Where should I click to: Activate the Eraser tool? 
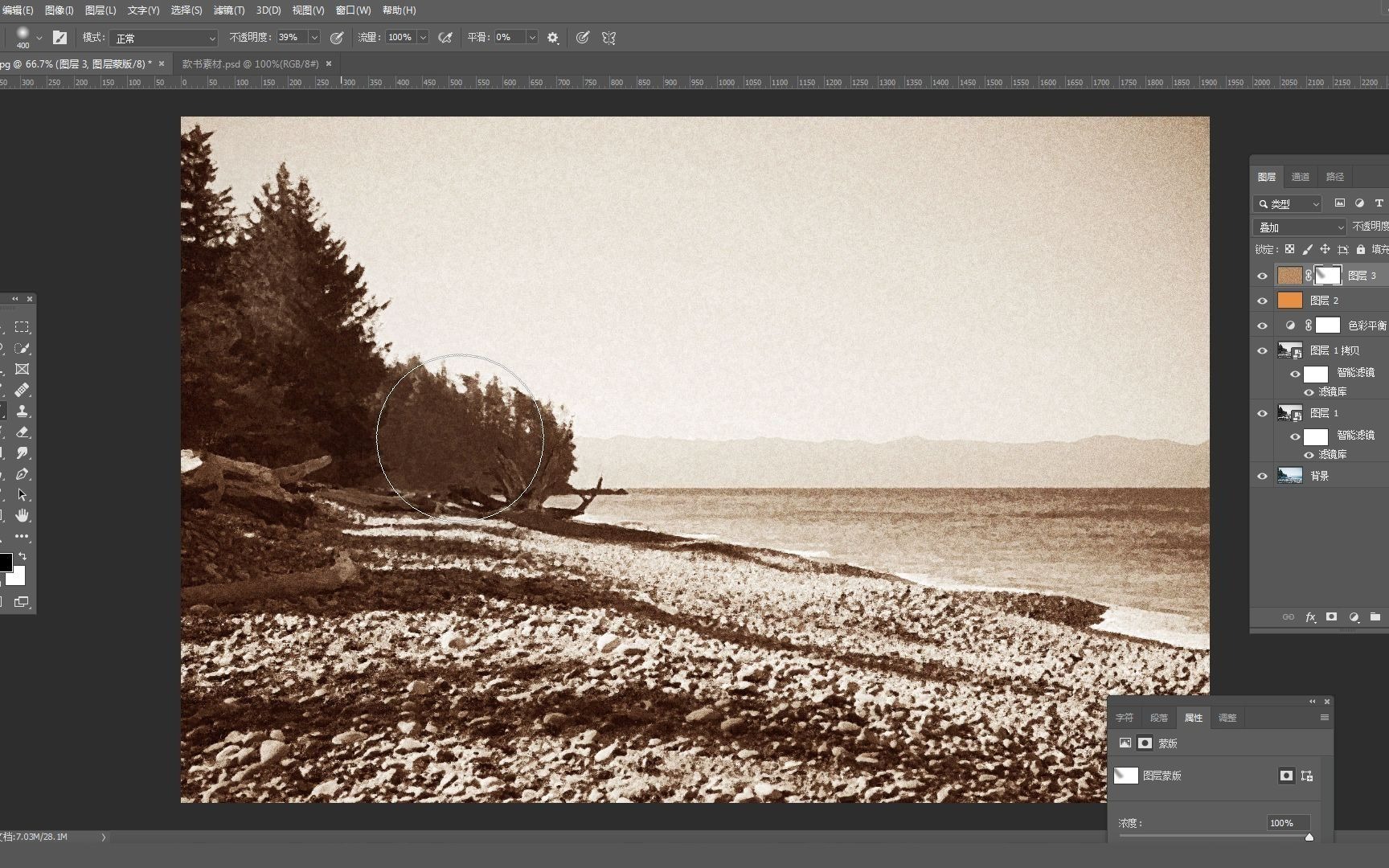pos(22,432)
